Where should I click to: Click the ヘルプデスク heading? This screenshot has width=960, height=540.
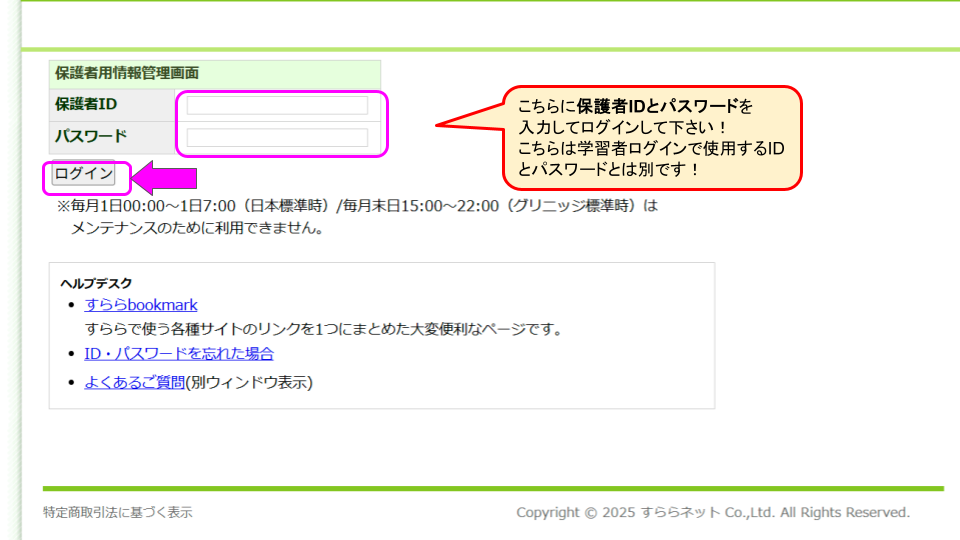point(96,283)
